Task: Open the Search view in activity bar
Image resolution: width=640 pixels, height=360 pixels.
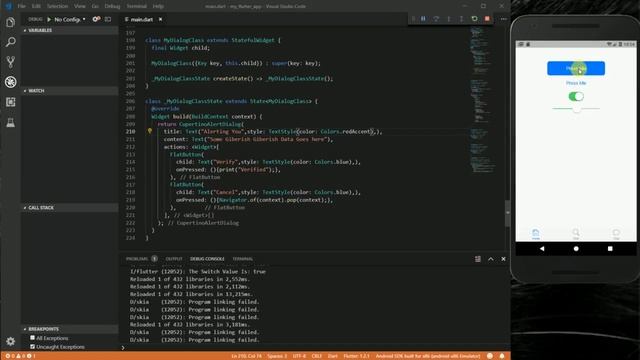Action: pos(11,42)
